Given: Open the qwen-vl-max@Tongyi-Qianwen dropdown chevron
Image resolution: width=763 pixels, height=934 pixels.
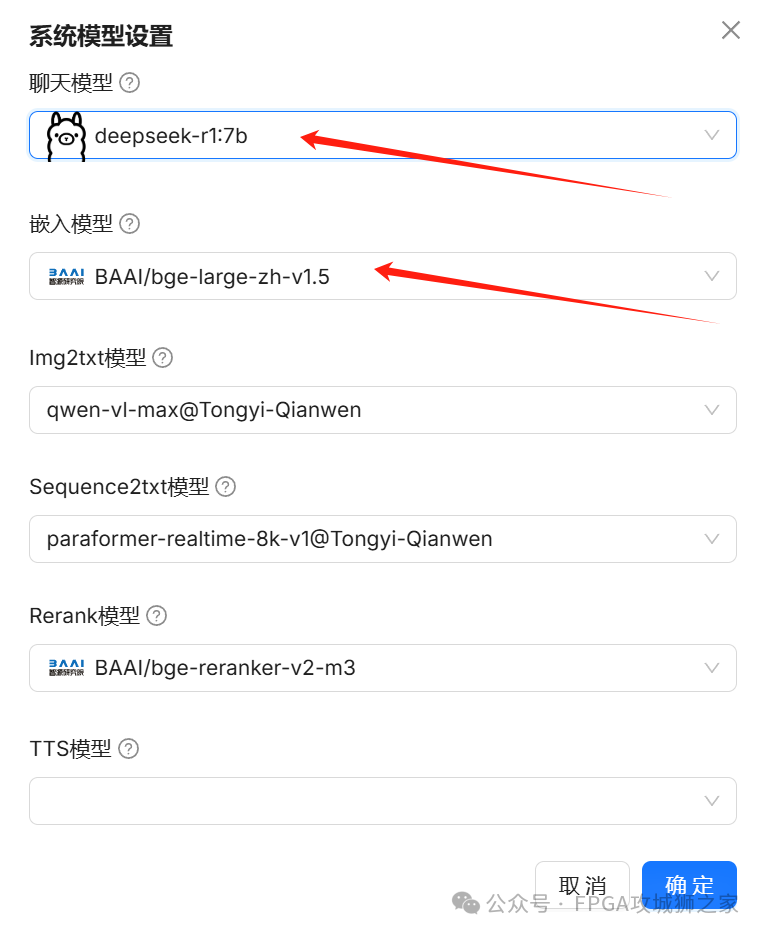Looking at the screenshot, I should tap(712, 410).
